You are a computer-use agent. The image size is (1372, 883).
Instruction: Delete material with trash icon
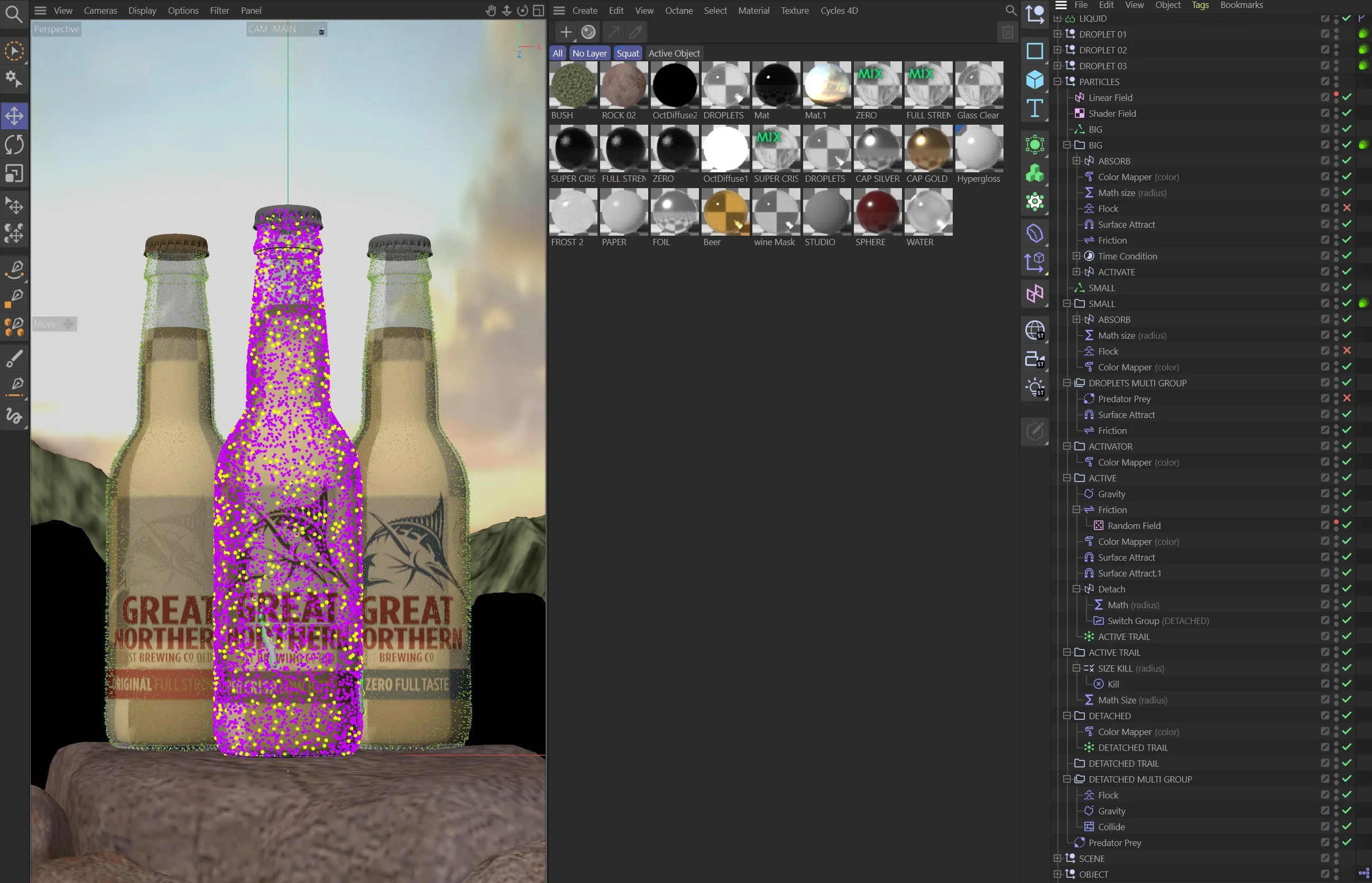1007,32
